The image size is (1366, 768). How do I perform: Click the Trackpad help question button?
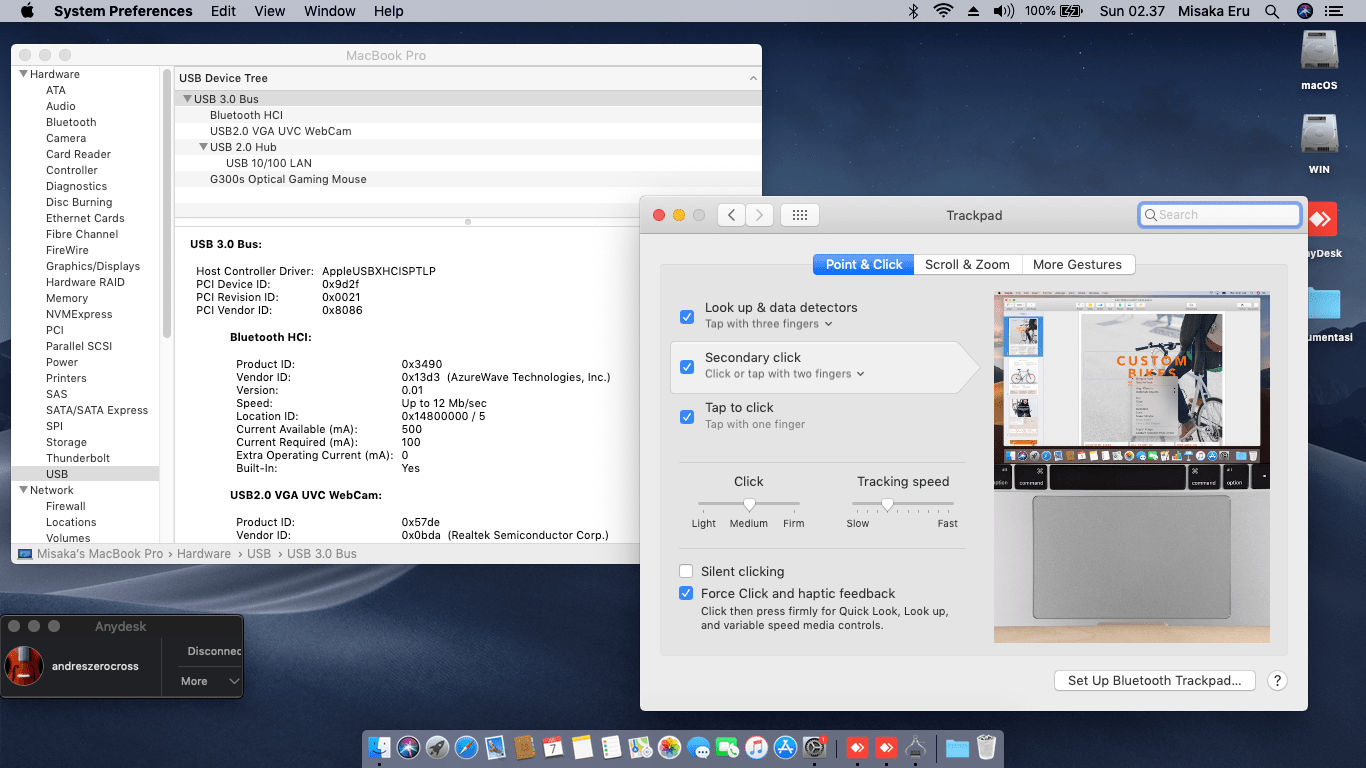[1277, 680]
